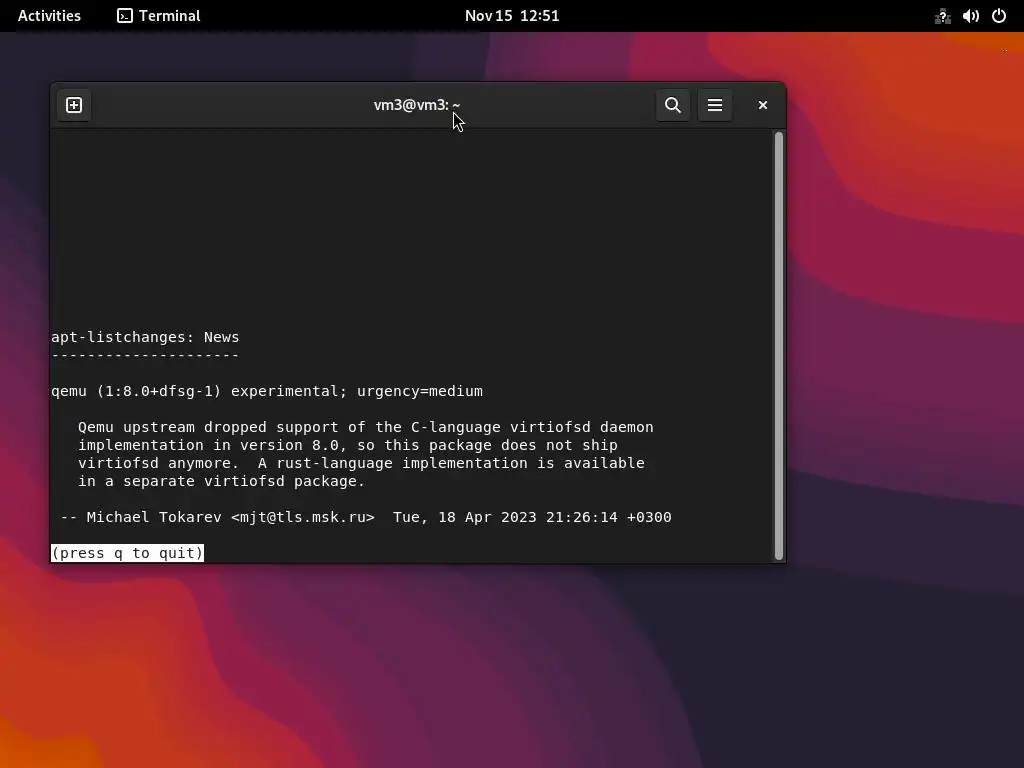Open the clock and calendar panel
1024x768 pixels.
512,16
